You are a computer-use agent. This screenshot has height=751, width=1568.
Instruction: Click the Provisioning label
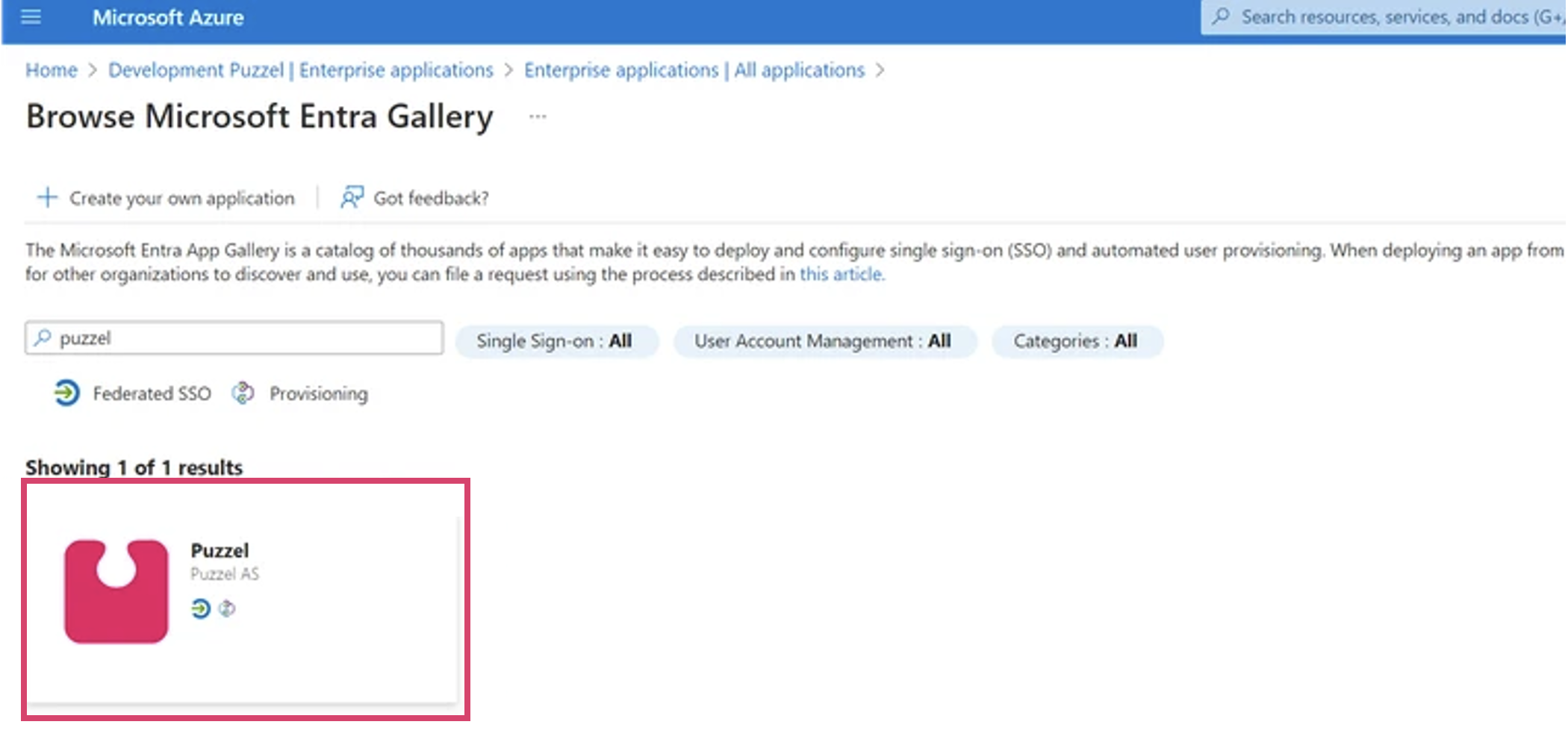(319, 393)
